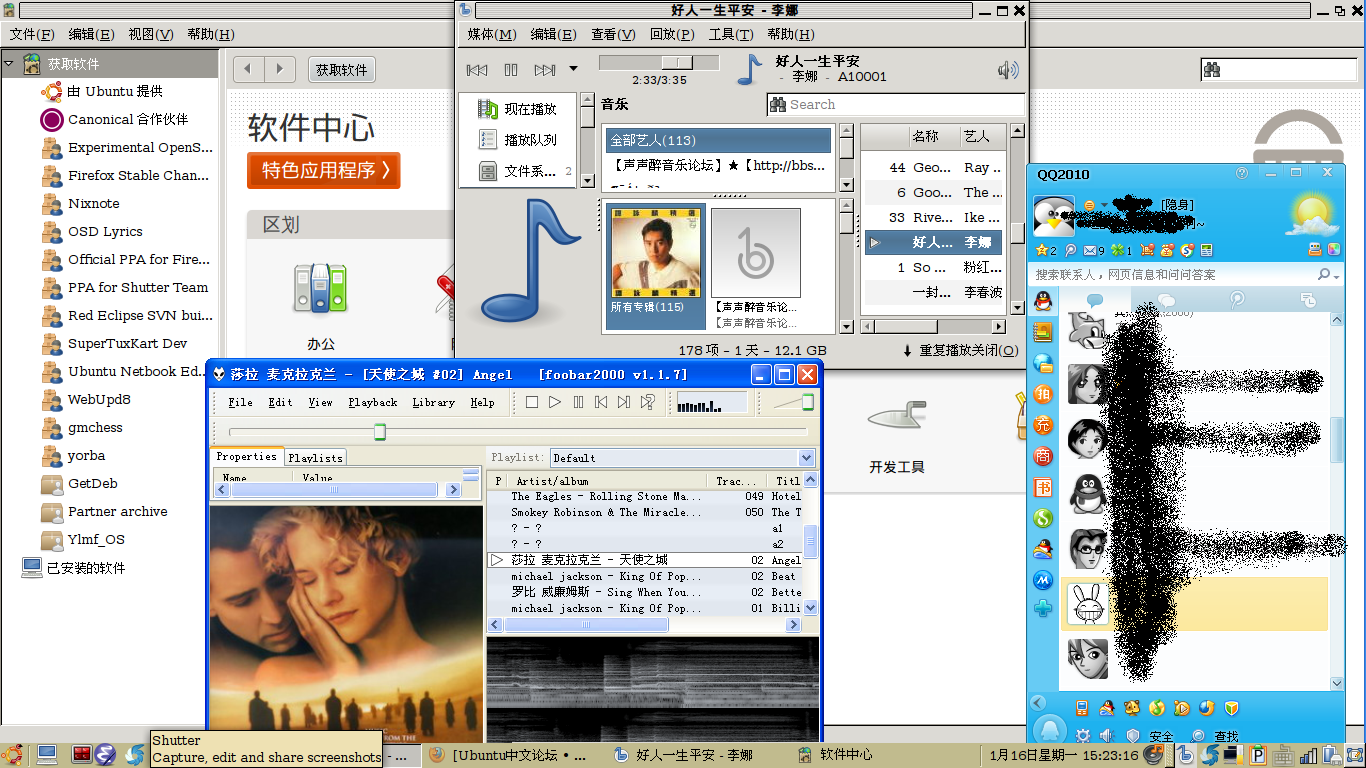Collapse 获取软件 tree node
Viewport: 1366px width, 768px height.
click(x=9, y=63)
